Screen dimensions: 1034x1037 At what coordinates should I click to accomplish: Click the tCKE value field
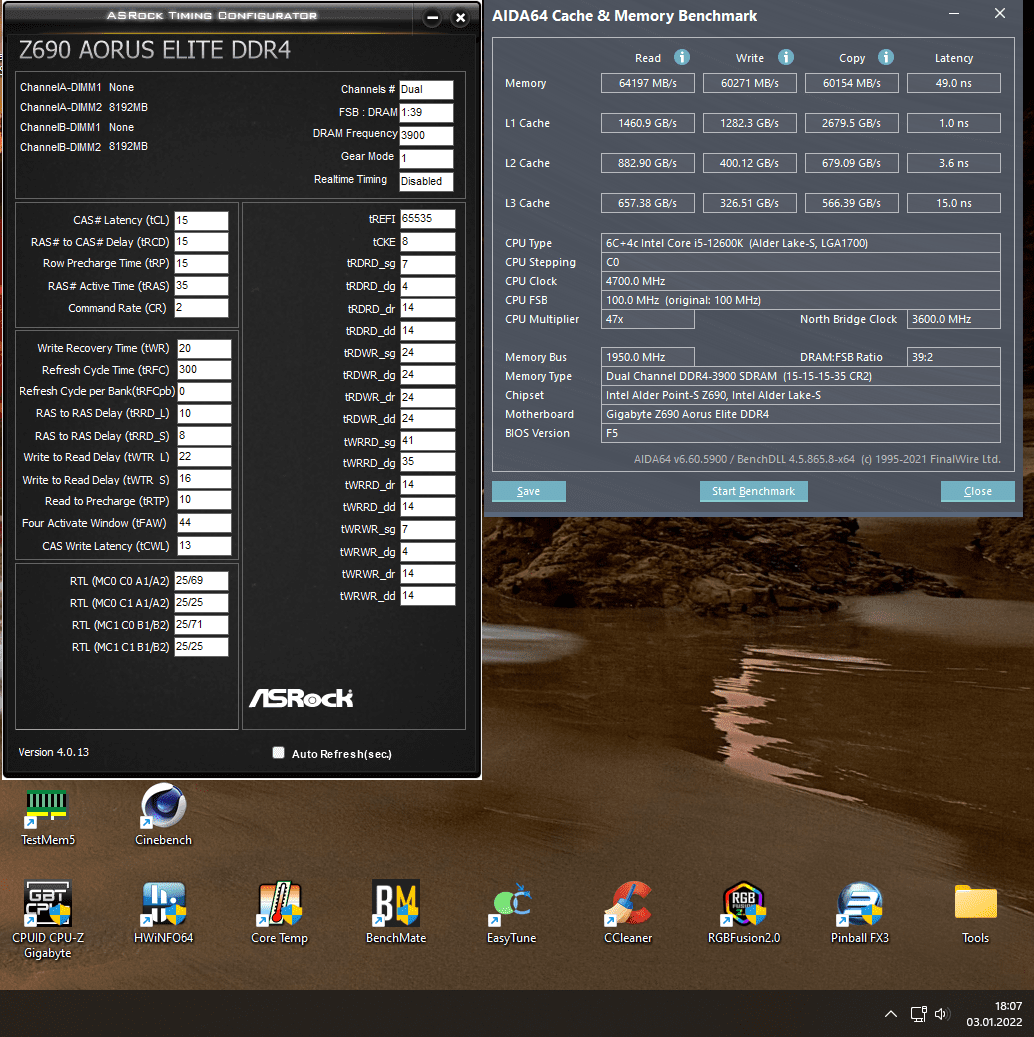pyautogui.click(x=427, y=242)
